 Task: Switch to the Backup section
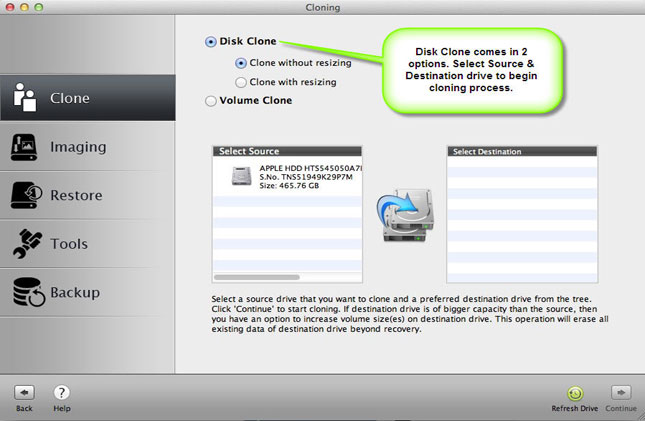(75, 292)
